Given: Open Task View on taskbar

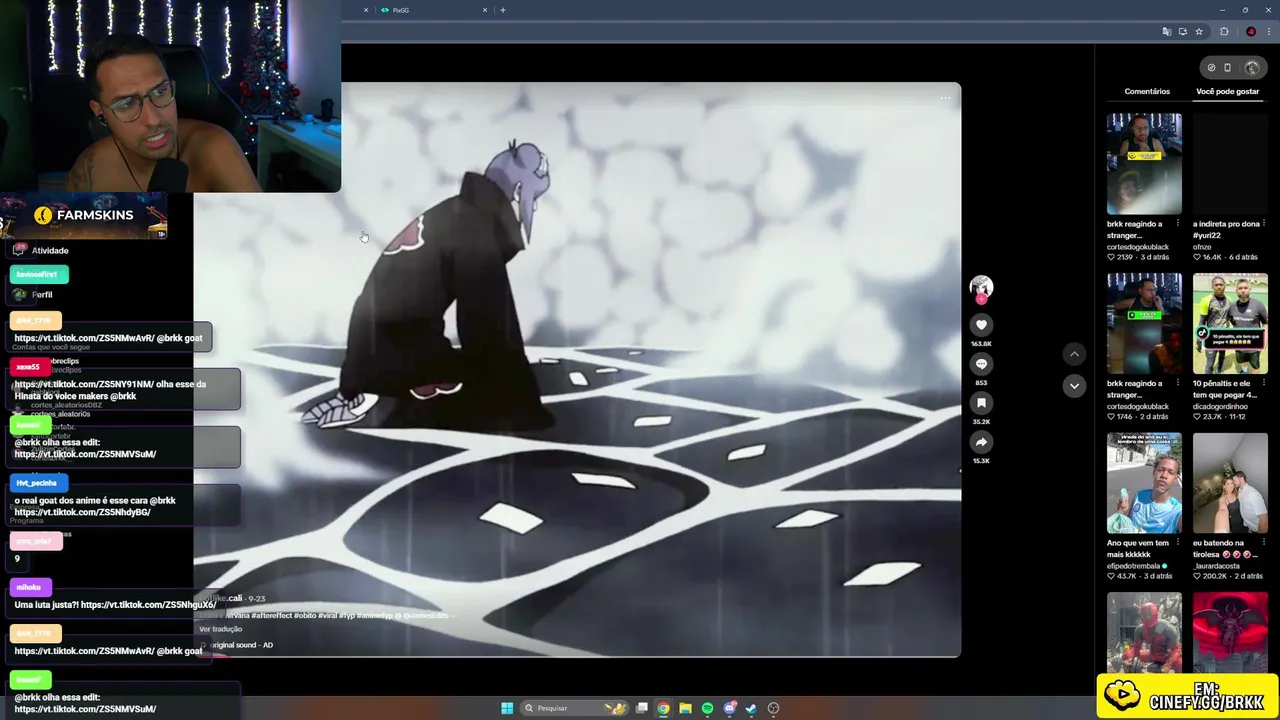Looking at the screenshot, I should [642, 708].
